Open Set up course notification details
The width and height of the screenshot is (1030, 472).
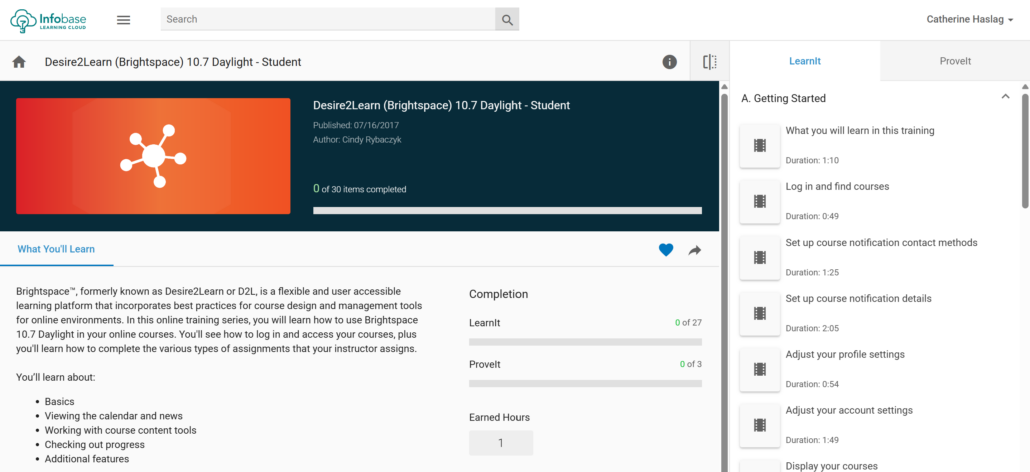858,298
